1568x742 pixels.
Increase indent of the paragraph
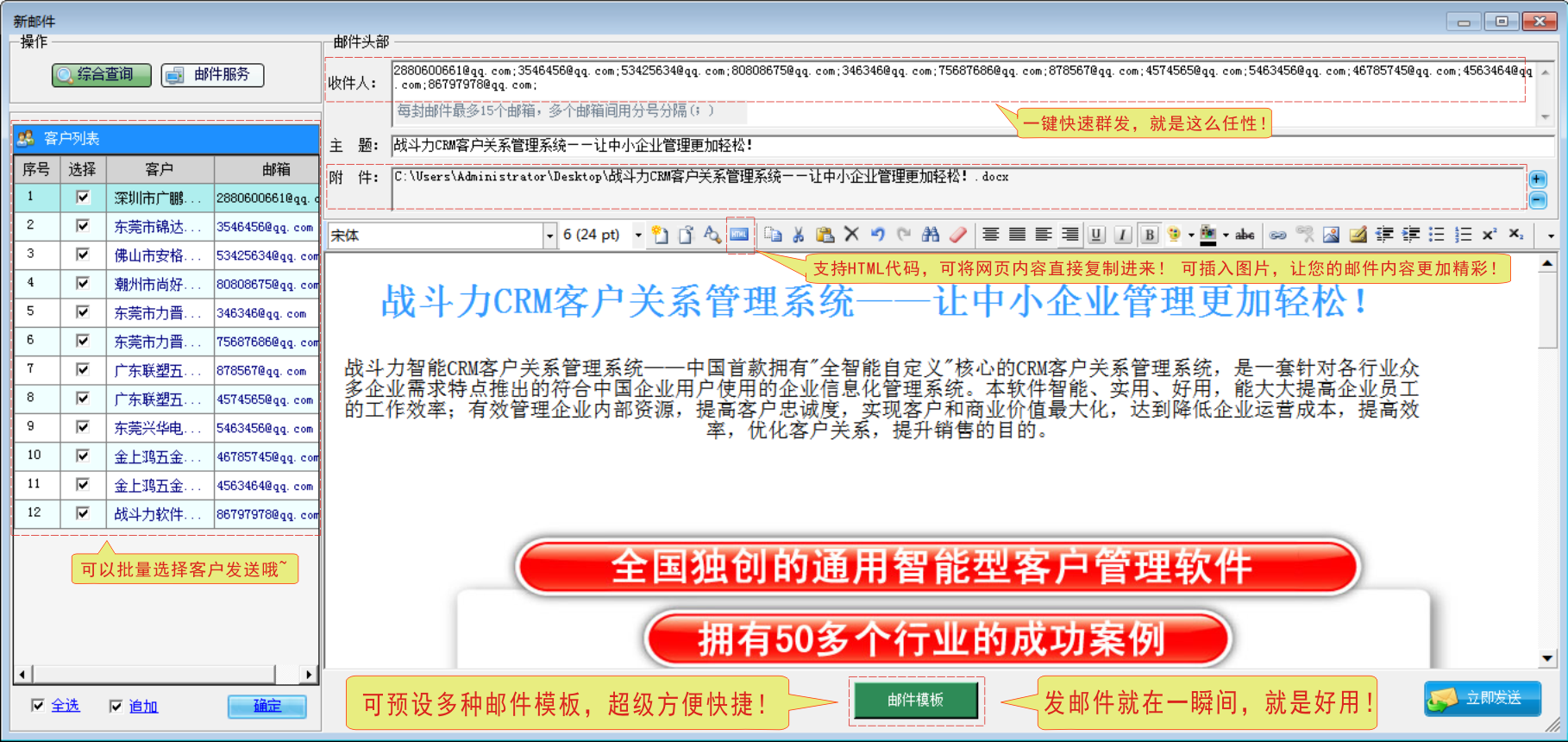(1411, 235)
